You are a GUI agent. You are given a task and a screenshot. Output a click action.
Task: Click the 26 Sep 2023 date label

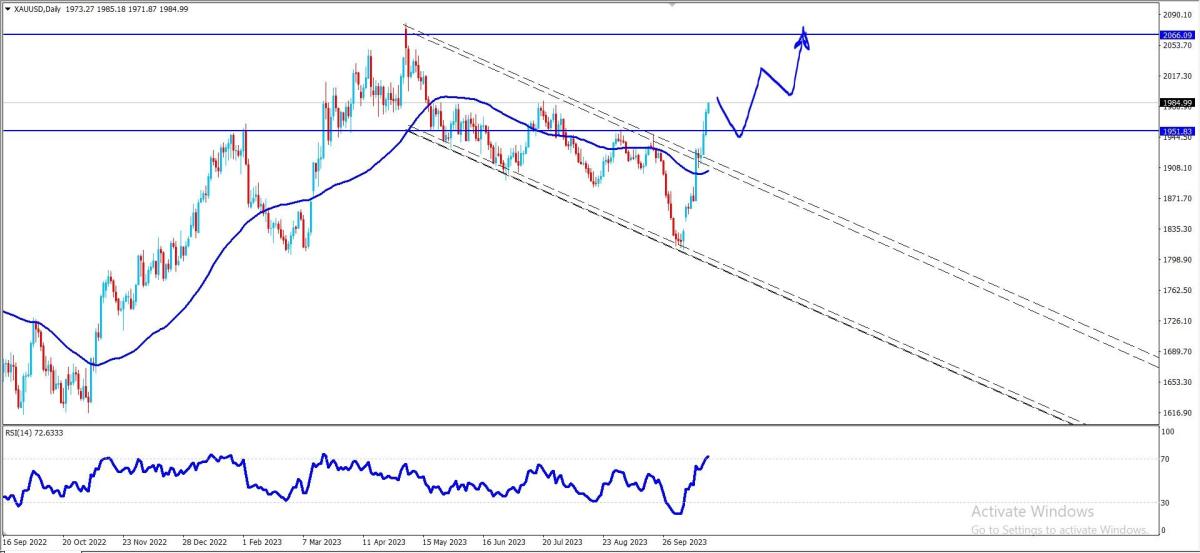tap(685, 542)
